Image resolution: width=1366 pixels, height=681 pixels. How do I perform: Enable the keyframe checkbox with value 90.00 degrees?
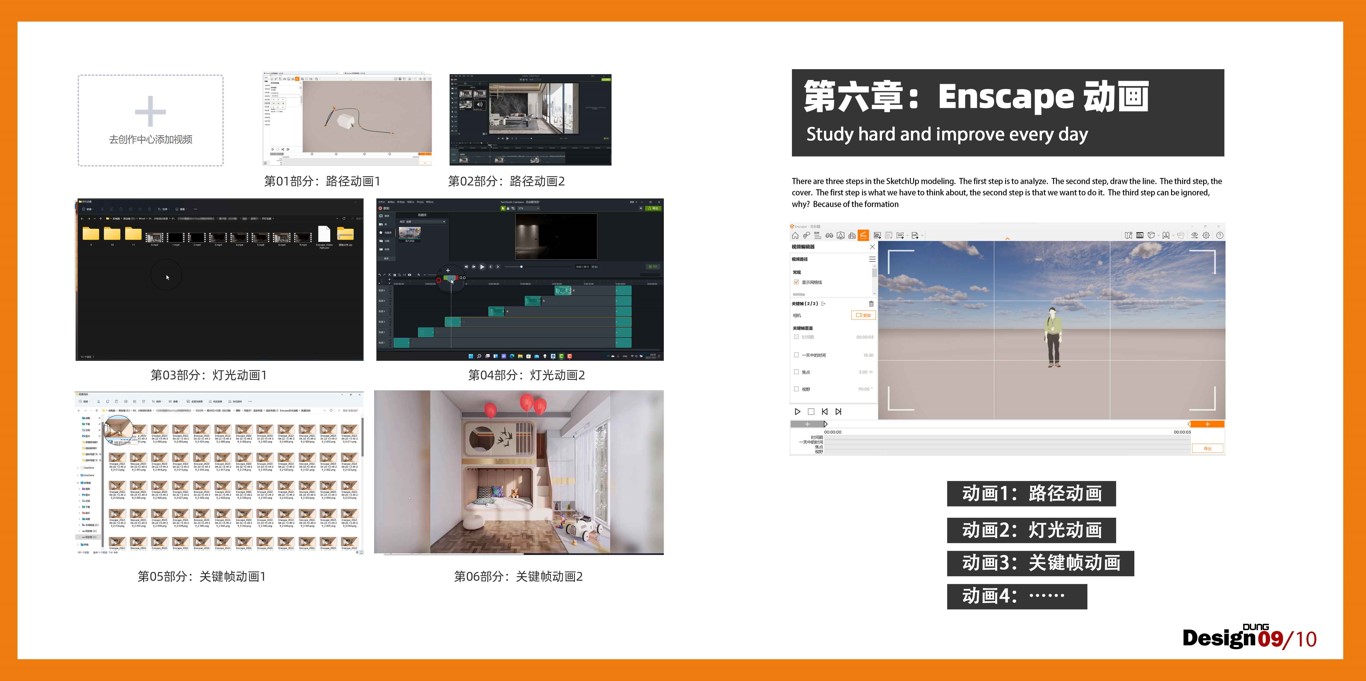pos(797,389)
